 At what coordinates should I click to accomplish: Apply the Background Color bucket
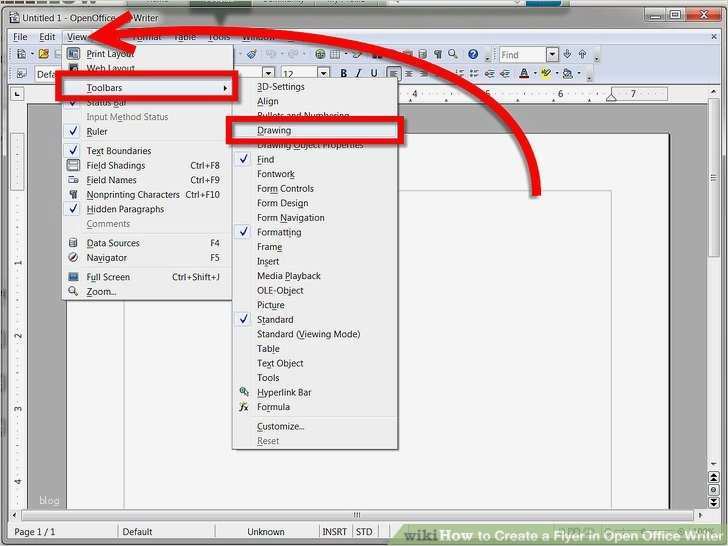coord(568,73)
